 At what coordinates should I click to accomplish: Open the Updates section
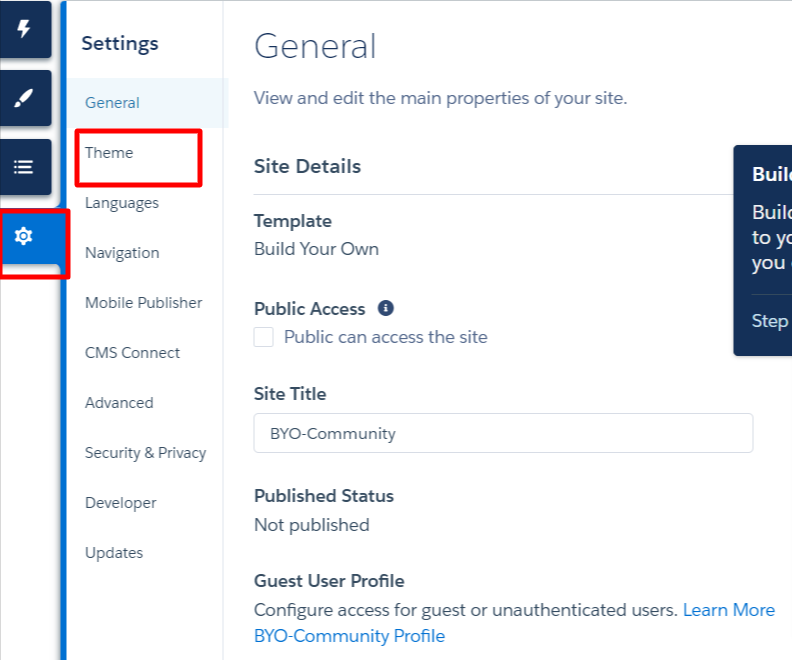[114, 553]
